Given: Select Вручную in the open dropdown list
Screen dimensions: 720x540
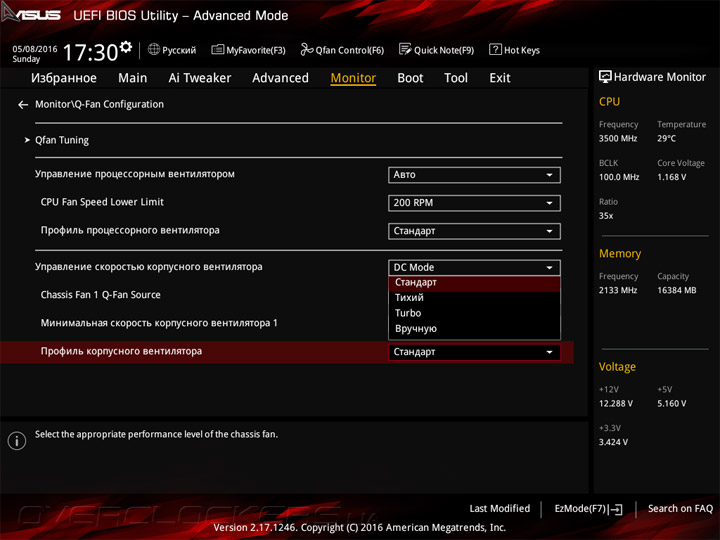Looking at the screenshot, I should (474, 329).
